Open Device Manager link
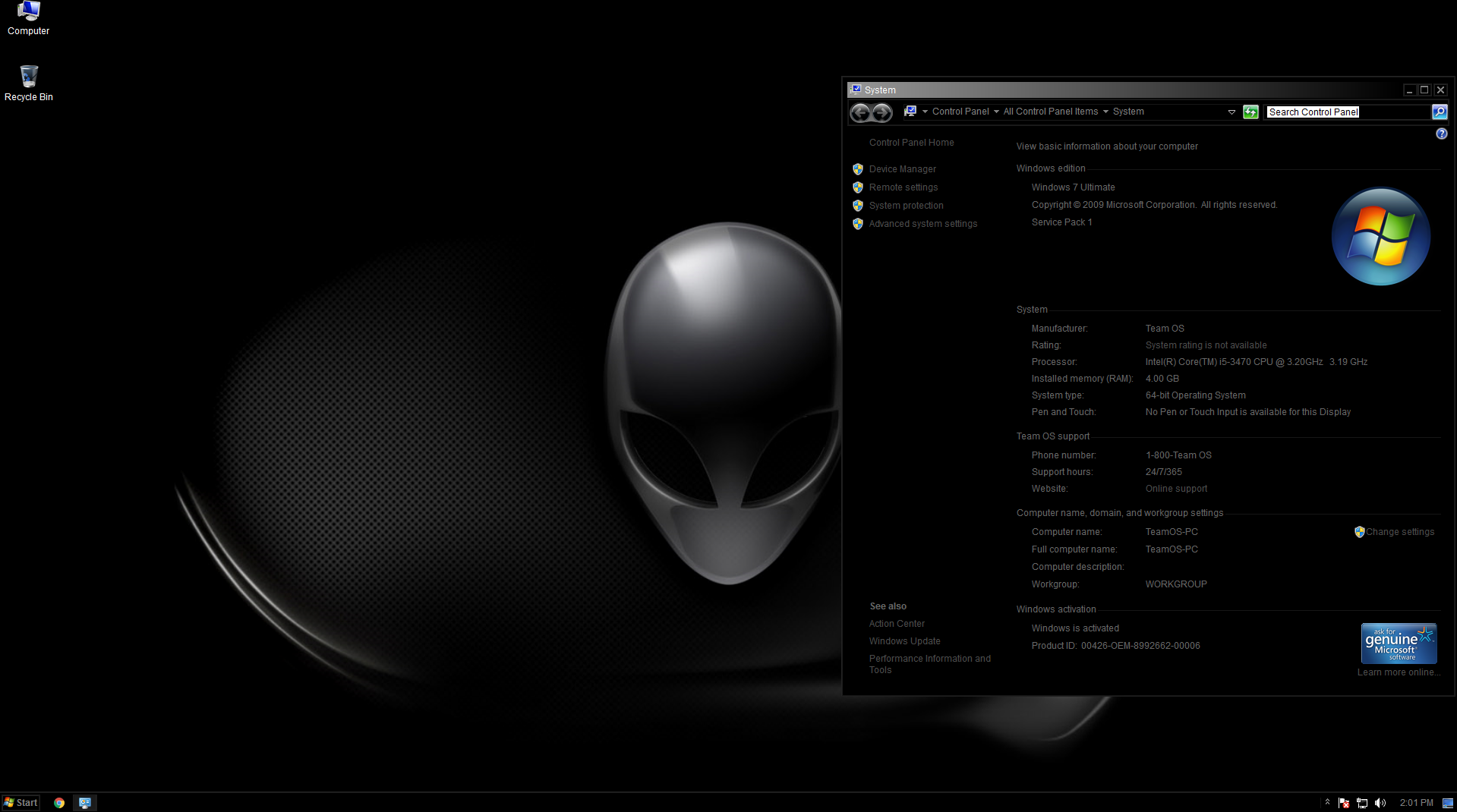 tap(902, 169)
